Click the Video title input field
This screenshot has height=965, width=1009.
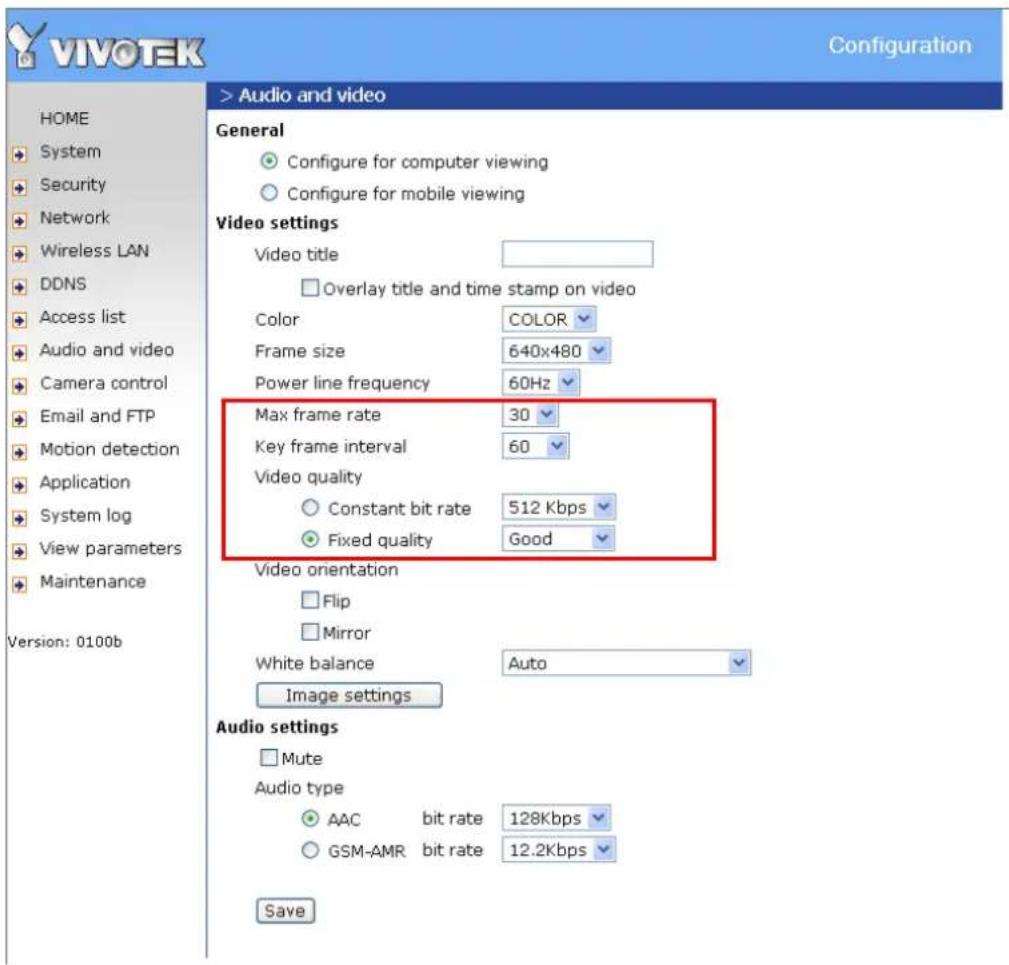pyautogui.click(x=577, y=254)
